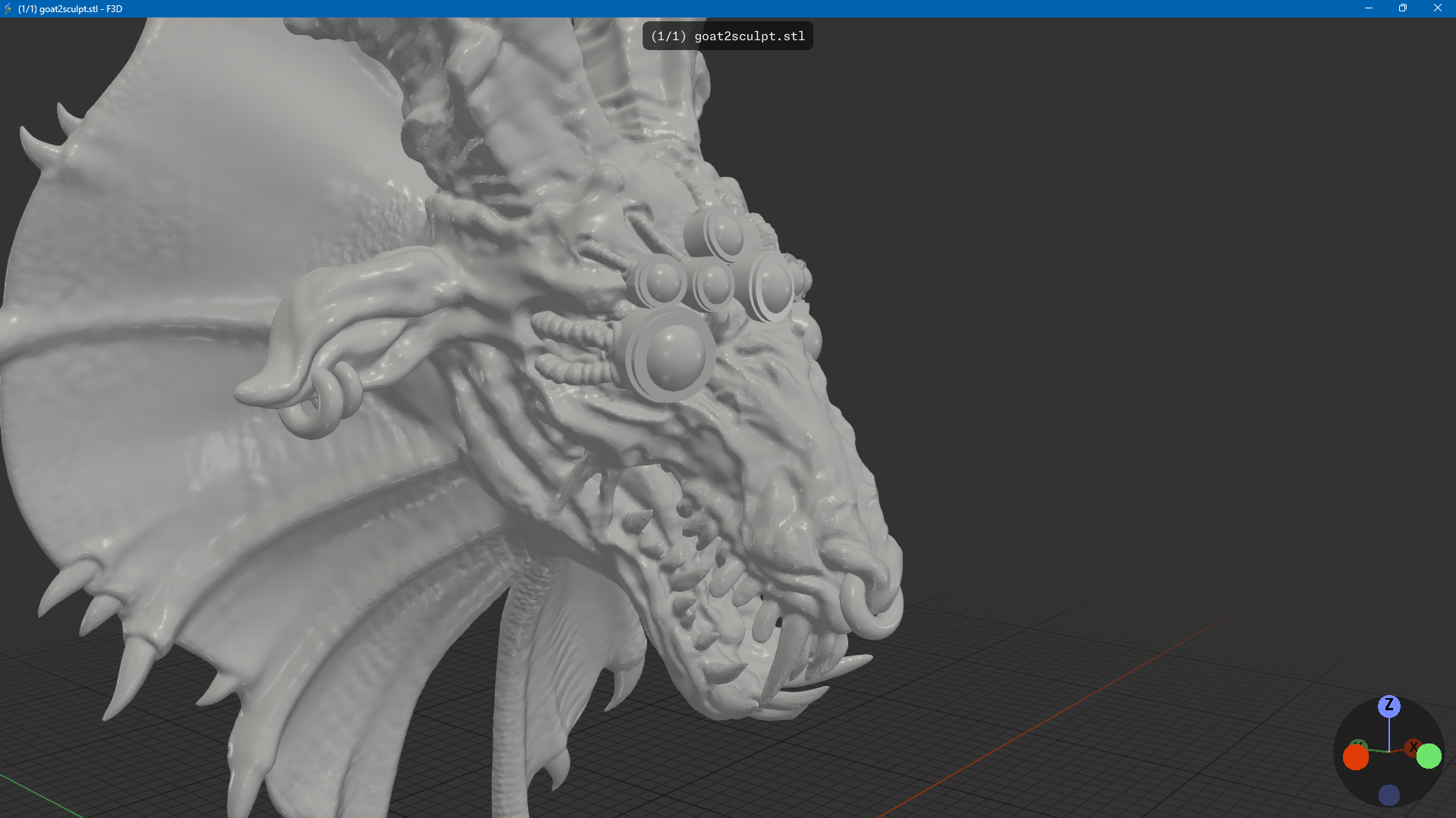Click the goat2sculpt.stl filename overlay label
The image size is (1456, 818).
[728, 36]
